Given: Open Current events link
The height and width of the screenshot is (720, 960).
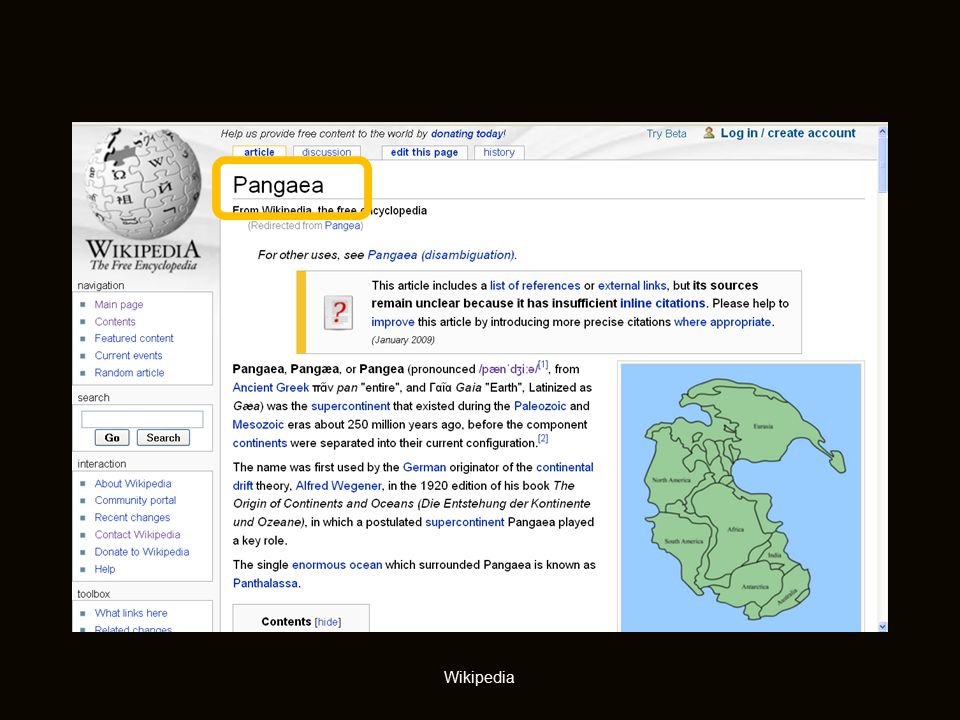Looking at the screenshot, I should 129,355.
